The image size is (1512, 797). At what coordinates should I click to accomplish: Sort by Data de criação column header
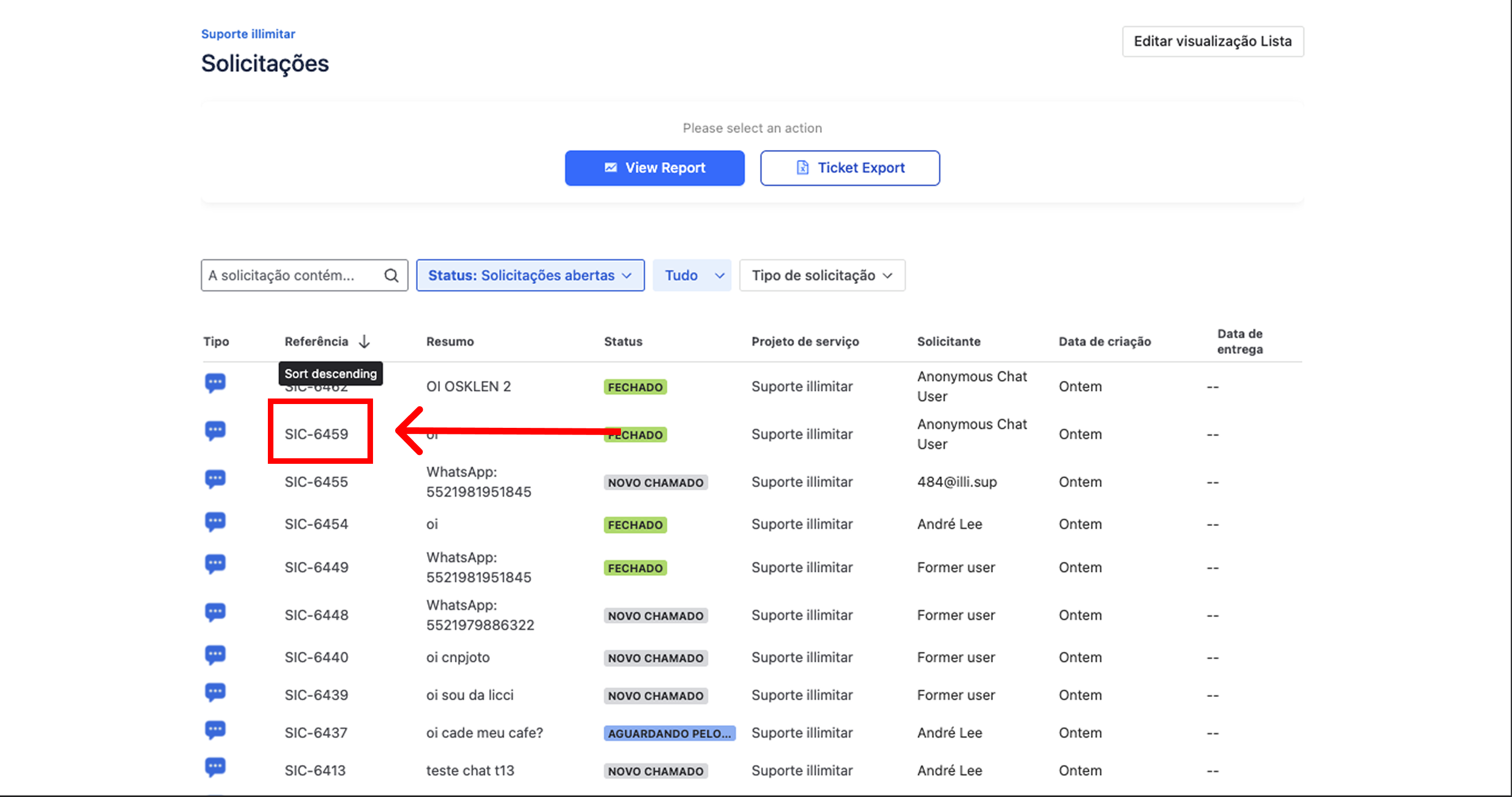1104,341
